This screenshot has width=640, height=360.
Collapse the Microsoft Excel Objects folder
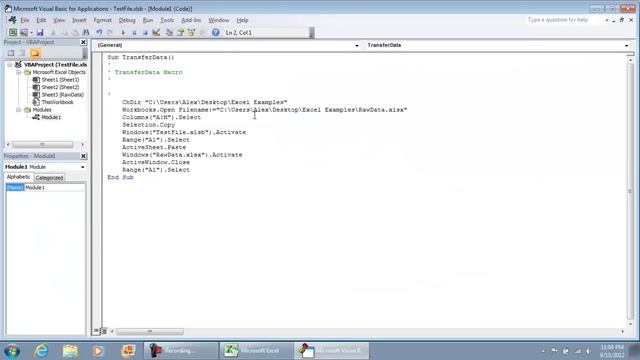(18, 72)
